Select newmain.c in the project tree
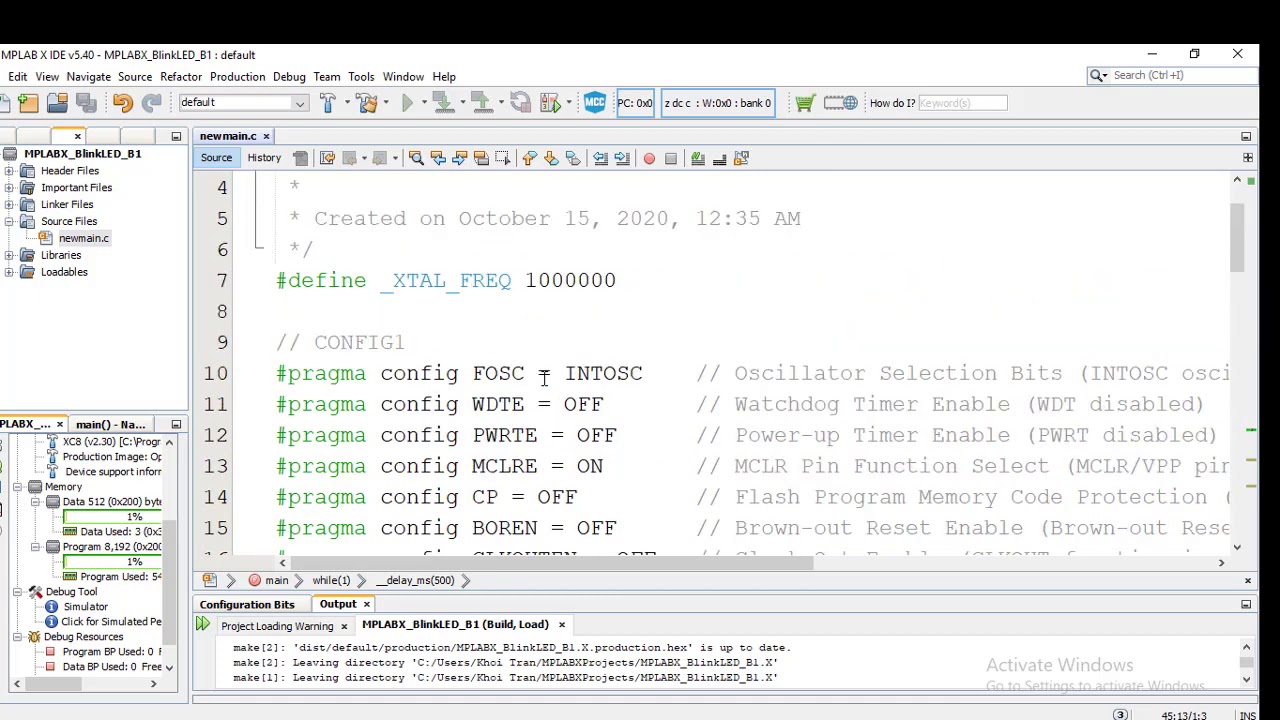The image size is (1280, 720). [x=84, y=238]
